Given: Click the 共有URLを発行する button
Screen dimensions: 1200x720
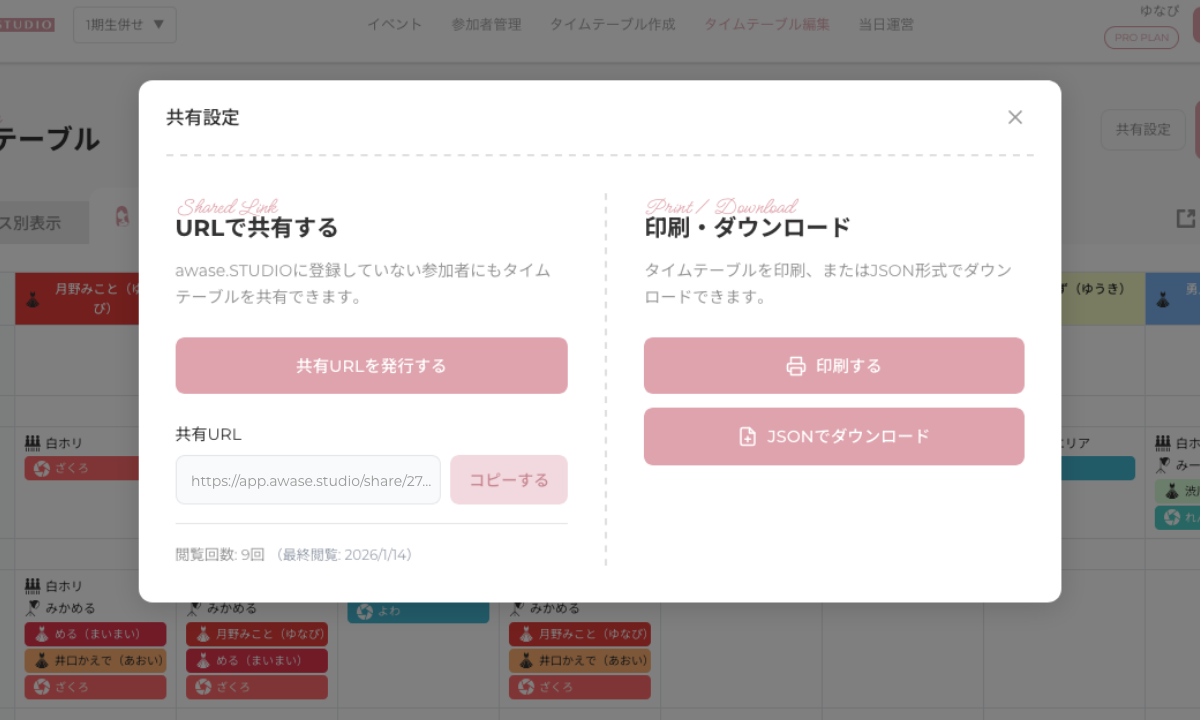Looking at the screenshot, I should (x=371, y=366).
